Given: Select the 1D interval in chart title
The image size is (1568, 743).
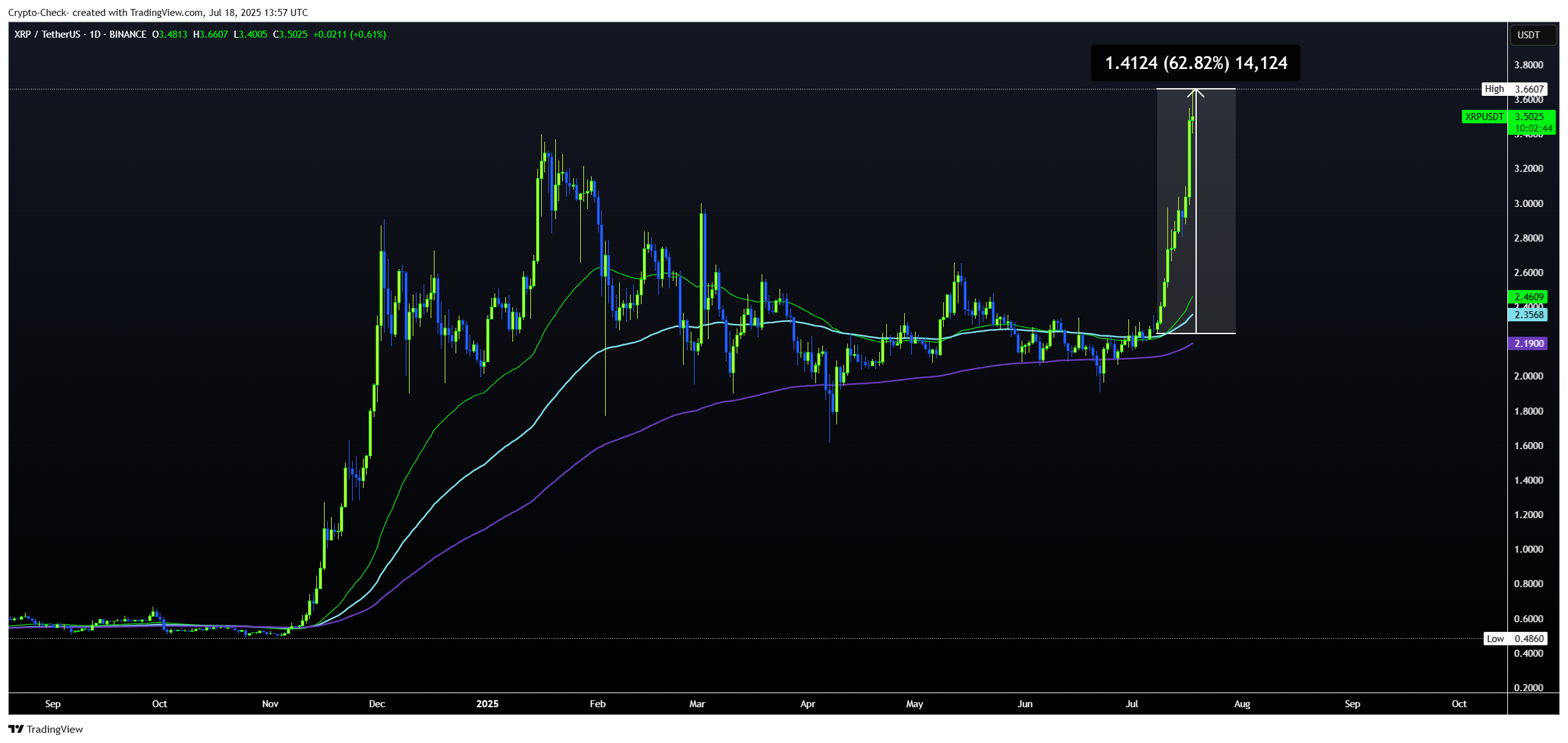Looking at the screenshot, I should pyautogui.click(x=95, y=34).
